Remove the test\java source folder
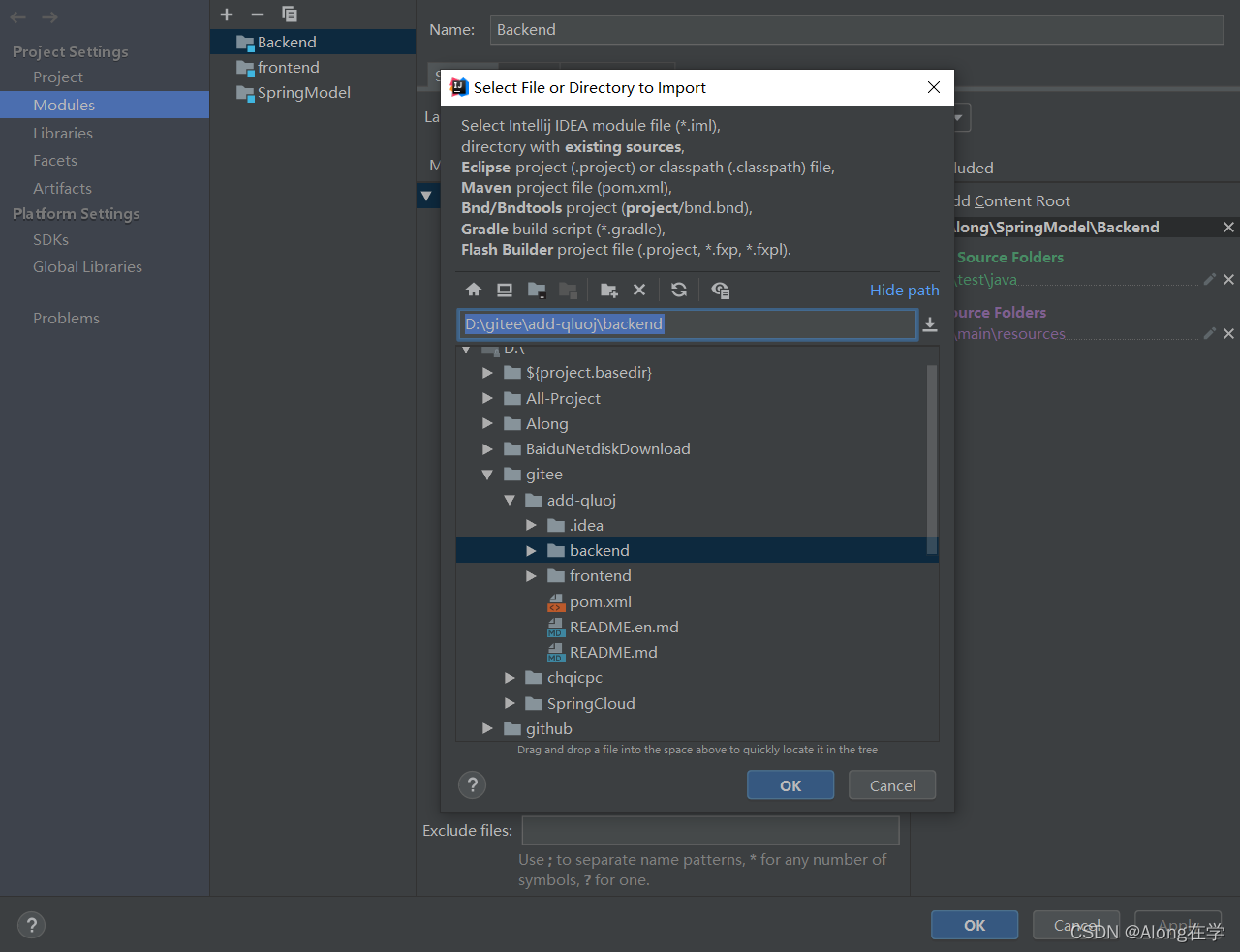 [1228, 279]
